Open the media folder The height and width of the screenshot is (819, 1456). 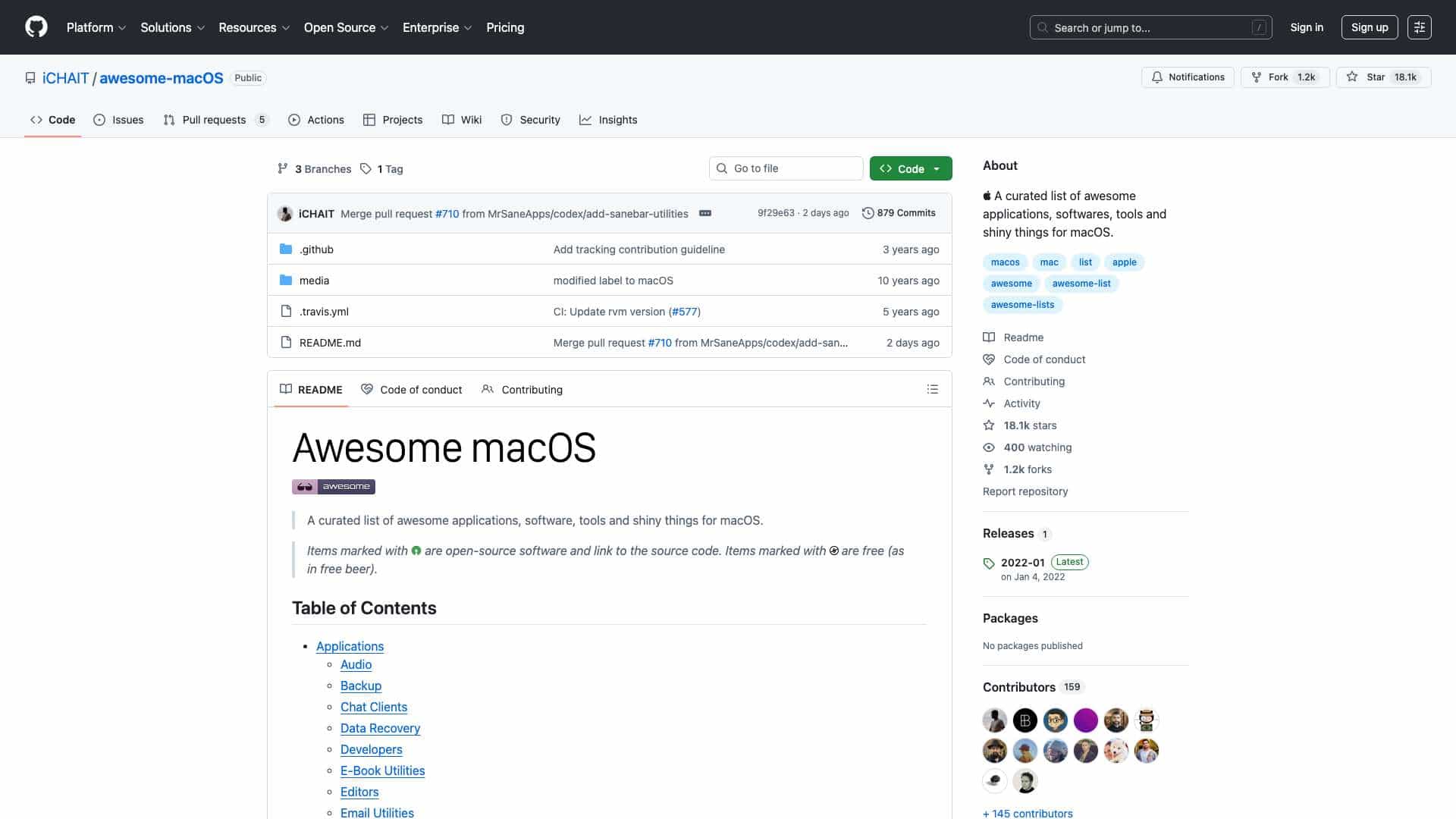click(314, 281)
